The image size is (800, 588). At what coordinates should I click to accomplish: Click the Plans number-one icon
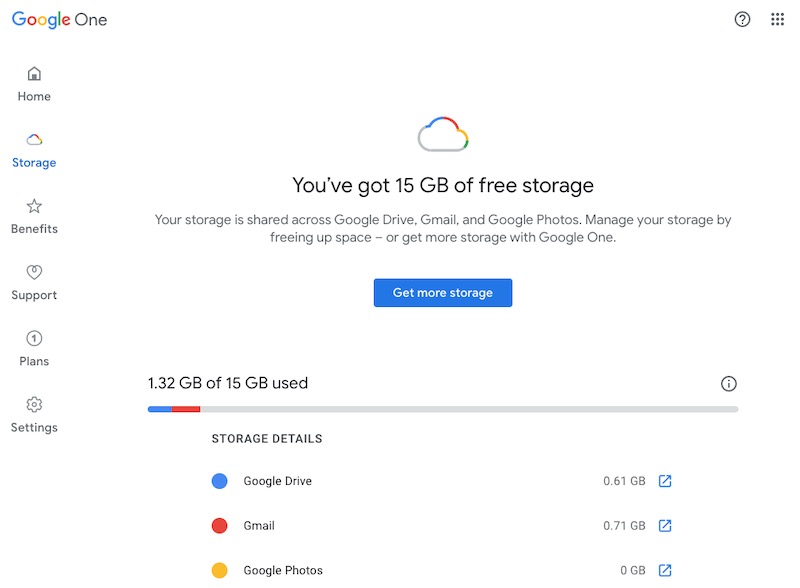coord(34,338)
